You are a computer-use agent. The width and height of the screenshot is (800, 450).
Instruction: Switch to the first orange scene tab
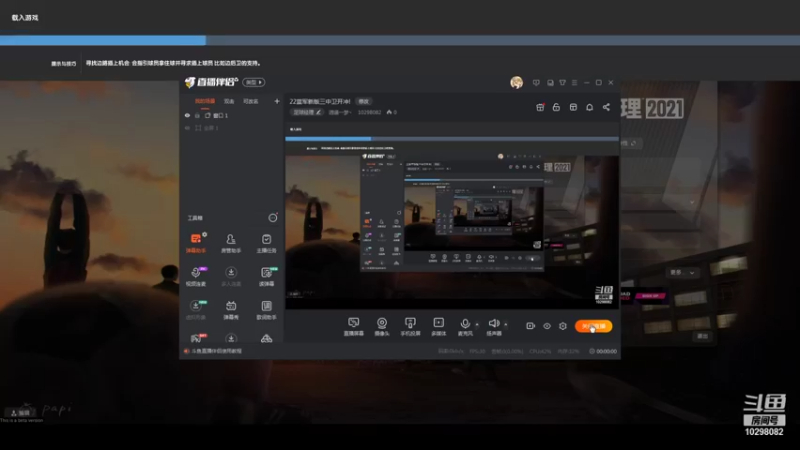(205, 102)
